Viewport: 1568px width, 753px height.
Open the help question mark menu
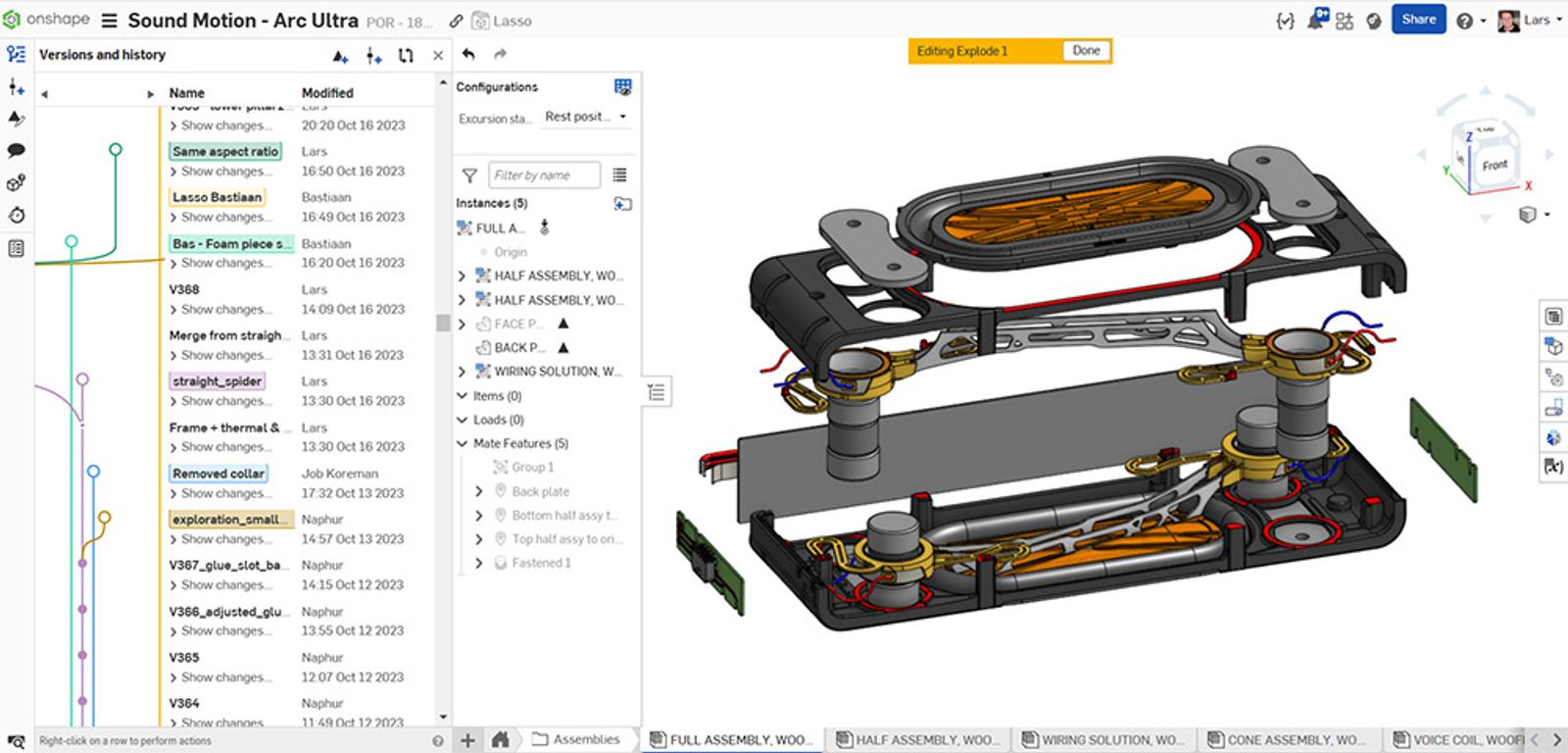coord(1464,21)
